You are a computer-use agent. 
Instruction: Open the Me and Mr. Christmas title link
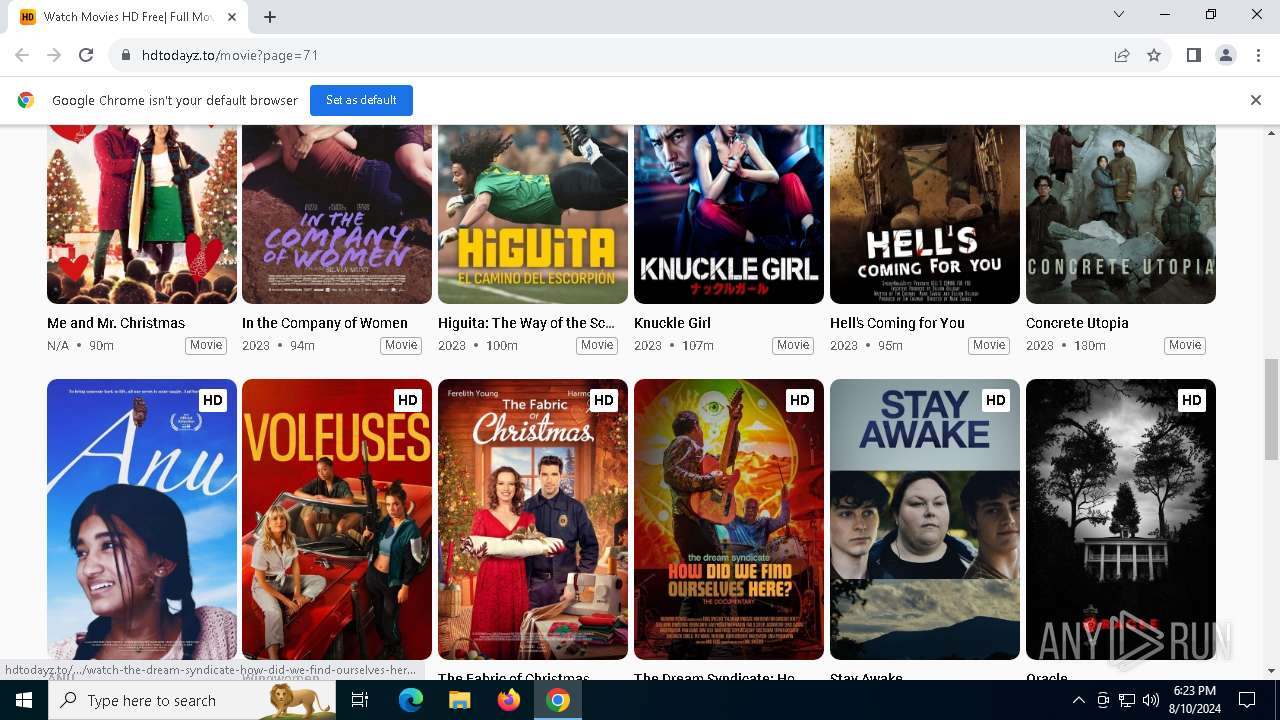116,323
